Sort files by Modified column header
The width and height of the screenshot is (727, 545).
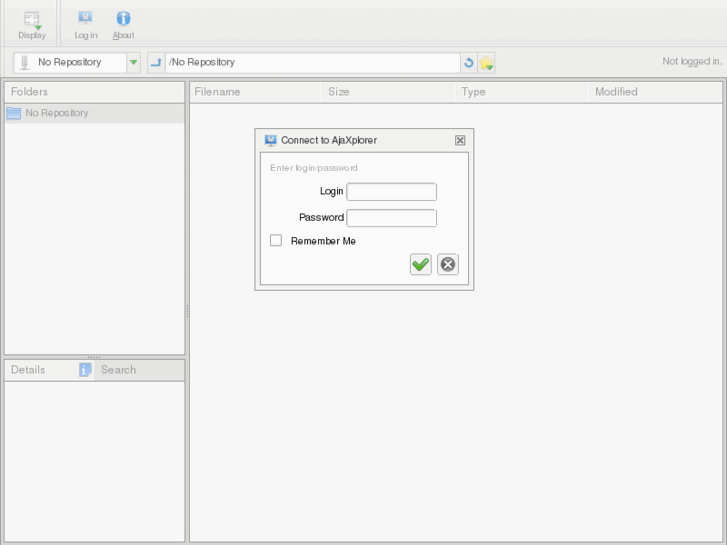616,92
